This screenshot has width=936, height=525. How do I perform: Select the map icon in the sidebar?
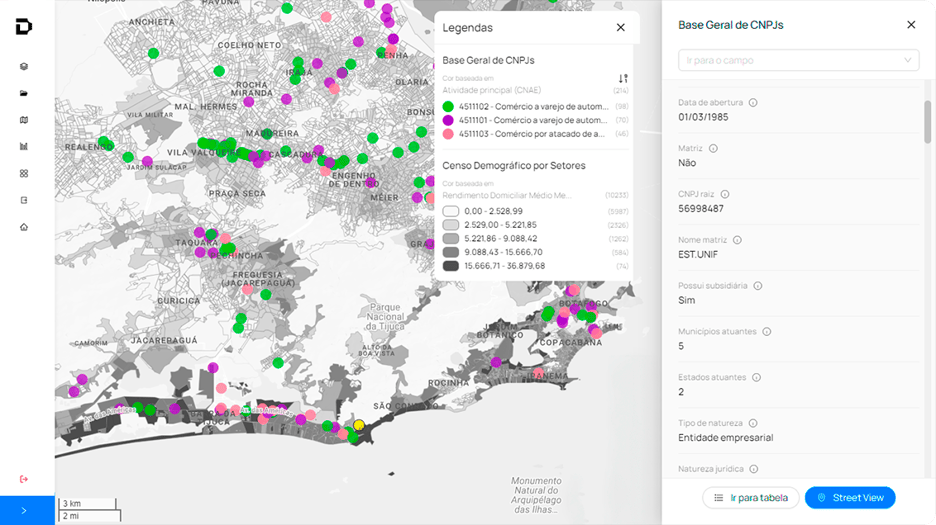coord(24,120)
